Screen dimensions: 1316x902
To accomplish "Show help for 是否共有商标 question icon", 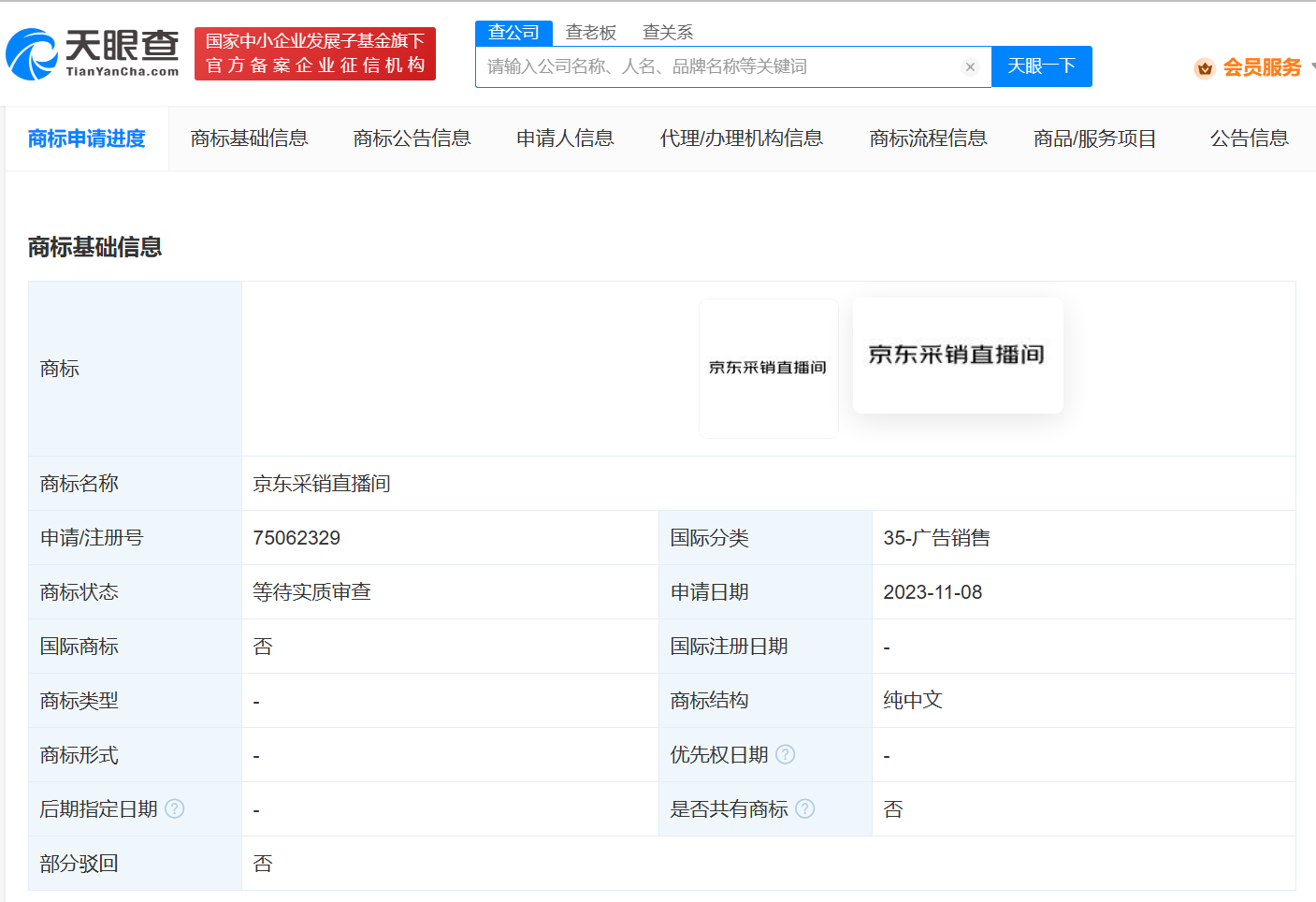I will click(x=805, y=808).
